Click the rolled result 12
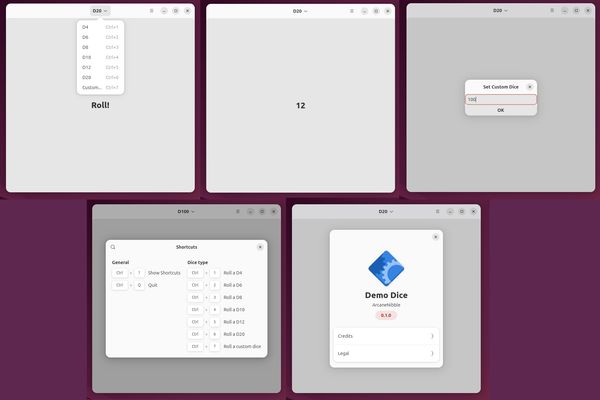 tap(300, 106)
